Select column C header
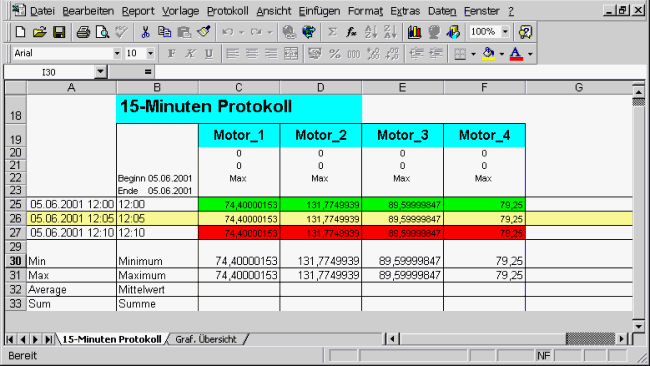Image resolution: width=650 pixels, height=366 pixels. (239, 87)
